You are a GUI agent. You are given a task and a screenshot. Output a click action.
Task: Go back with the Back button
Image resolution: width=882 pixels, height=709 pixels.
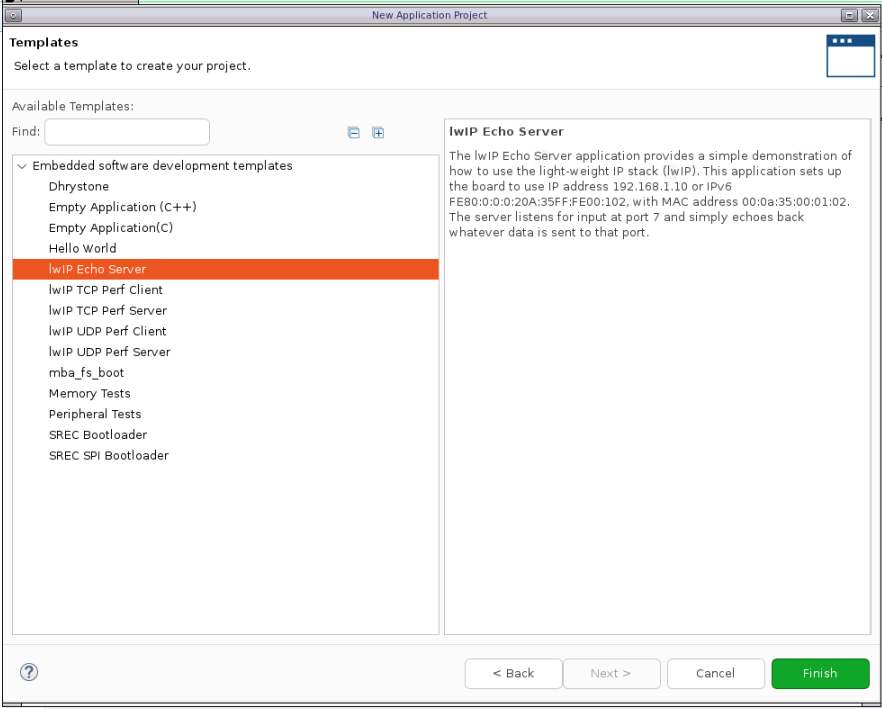(513, 673)
